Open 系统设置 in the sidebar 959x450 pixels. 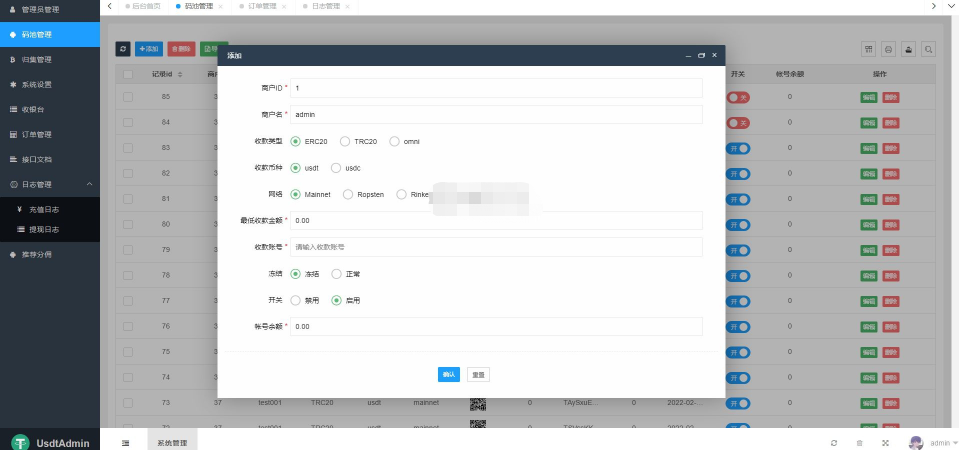pos(50,84)
